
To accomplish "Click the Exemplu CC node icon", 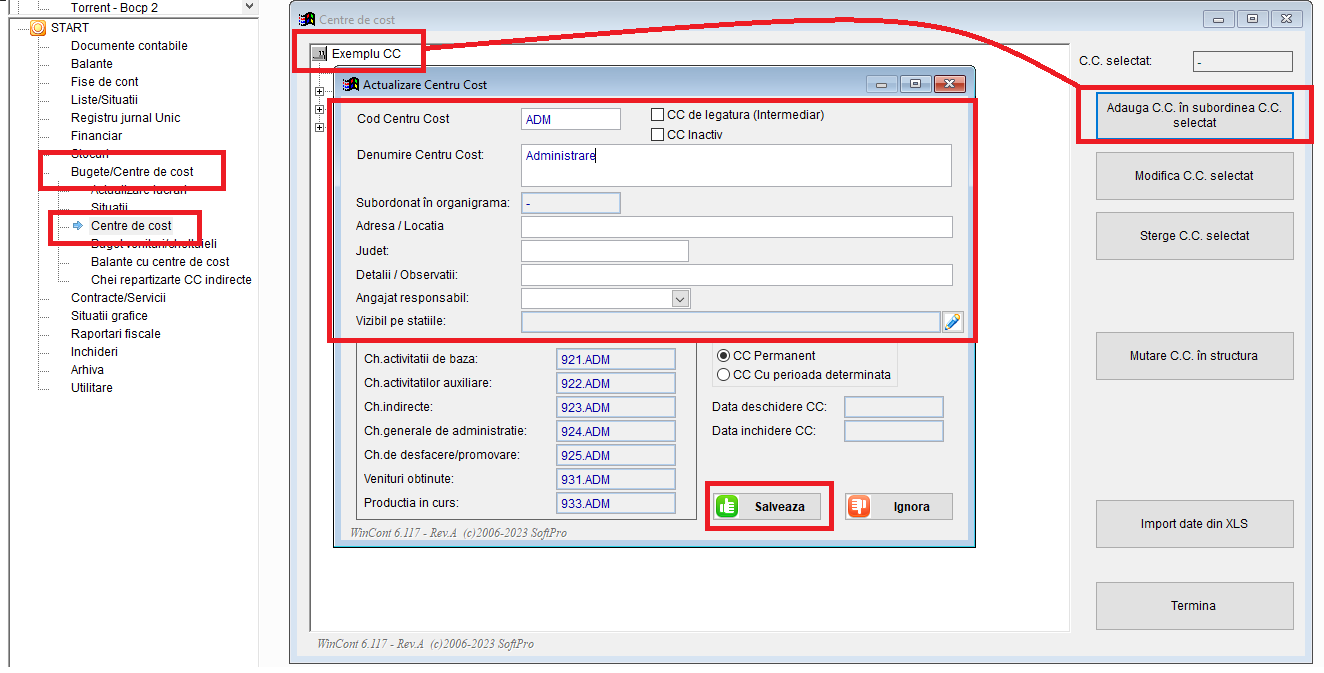I will click(x=317, y=53).
